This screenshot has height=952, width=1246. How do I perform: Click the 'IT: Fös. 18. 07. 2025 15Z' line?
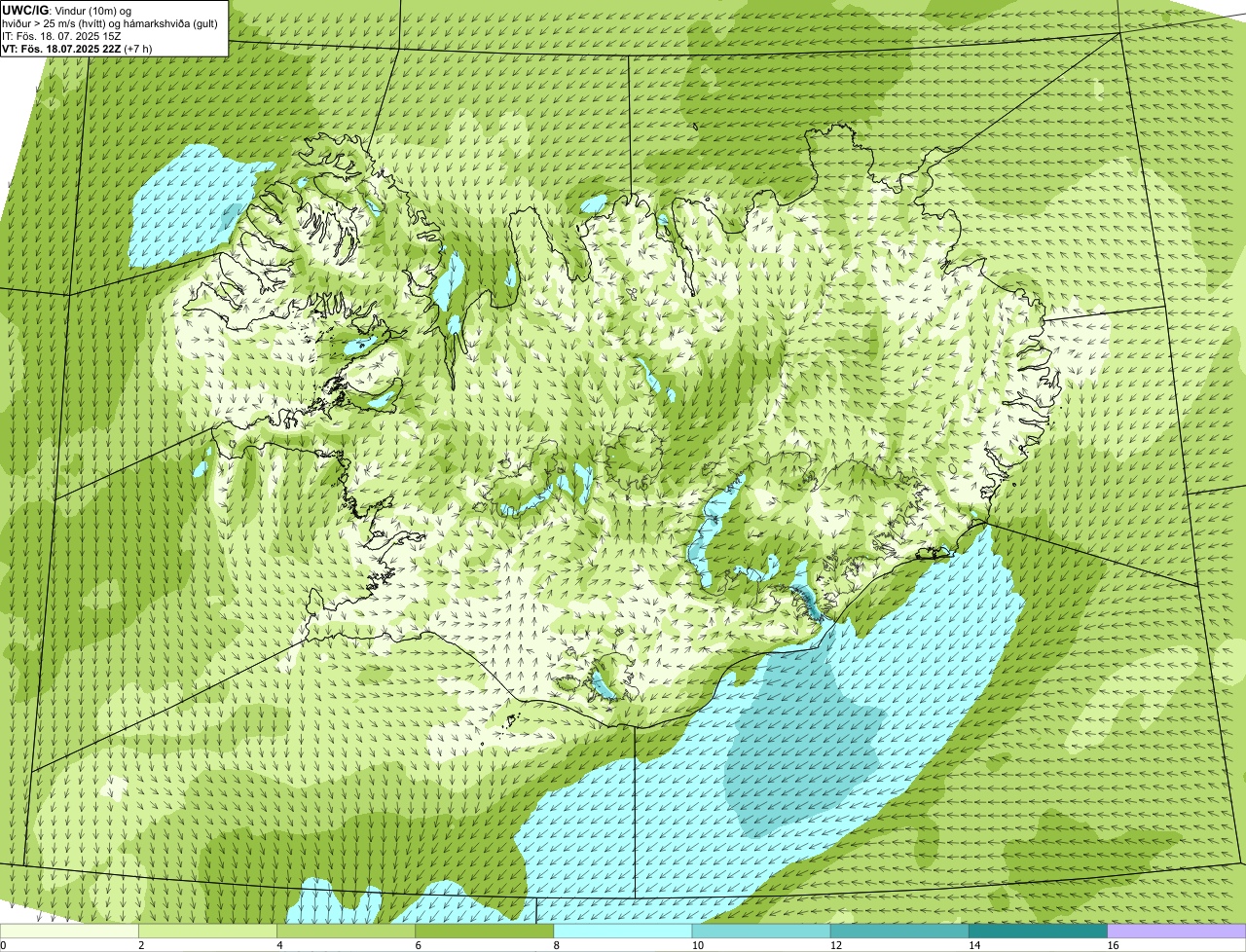click(x=61, y=36)
